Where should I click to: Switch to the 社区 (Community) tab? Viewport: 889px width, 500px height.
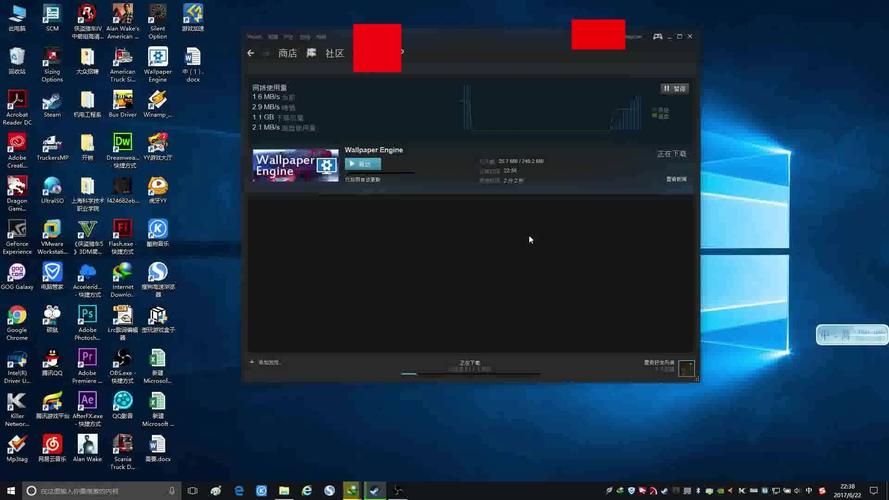334,53
